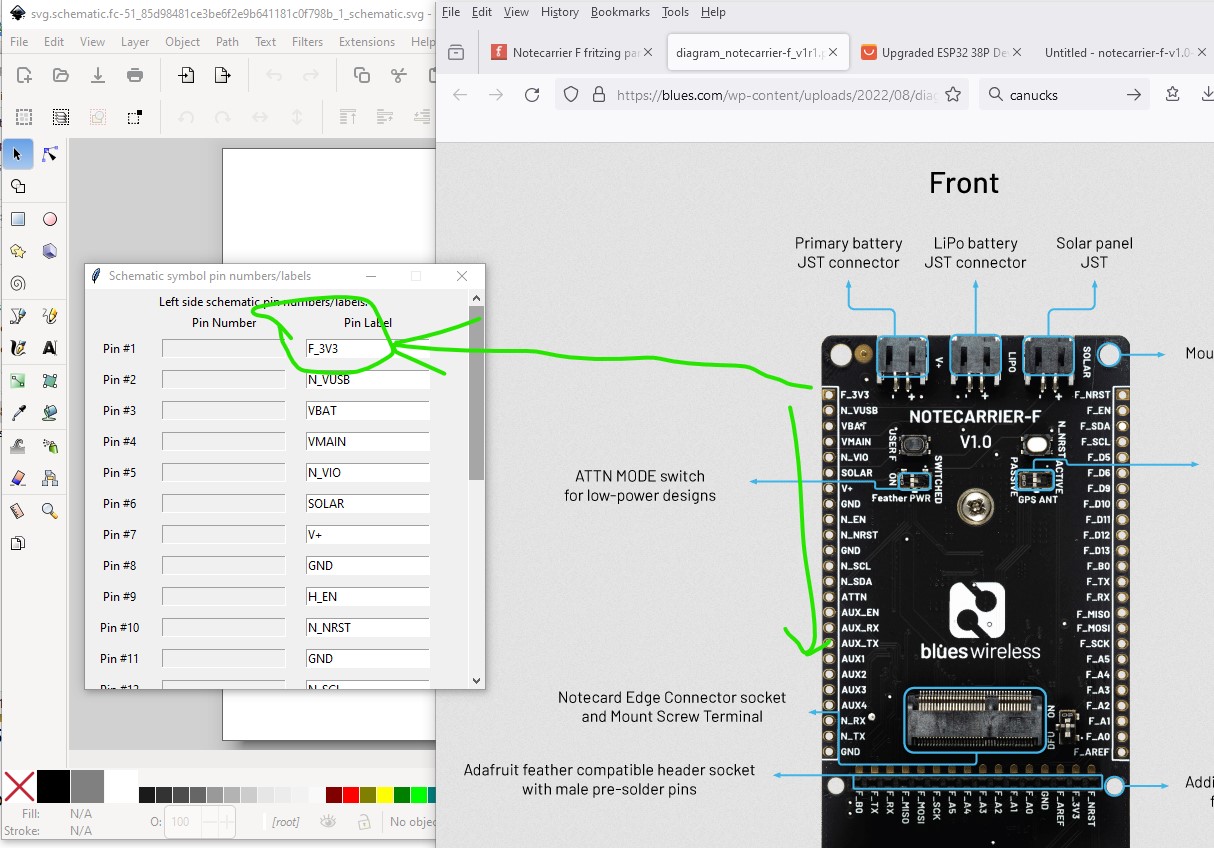
Task: Open the current layer [root] selector
Action: click(286, 822)
